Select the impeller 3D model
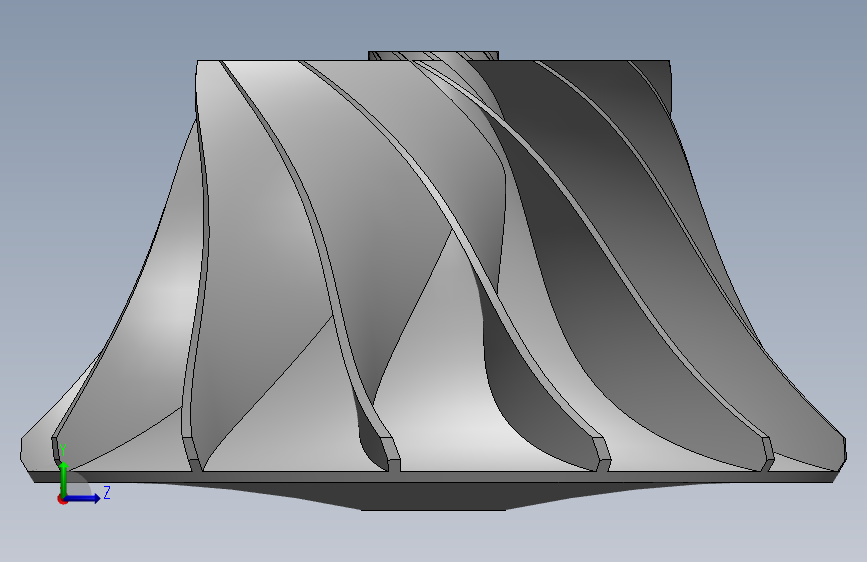The height and width of the screenshot is (562, 867). coord(434,281)
